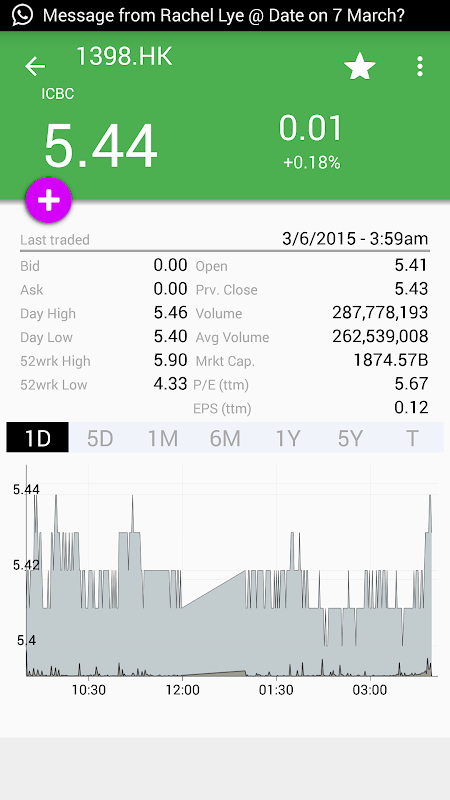Tap the 5.4 price axis label

pos(27,640)
